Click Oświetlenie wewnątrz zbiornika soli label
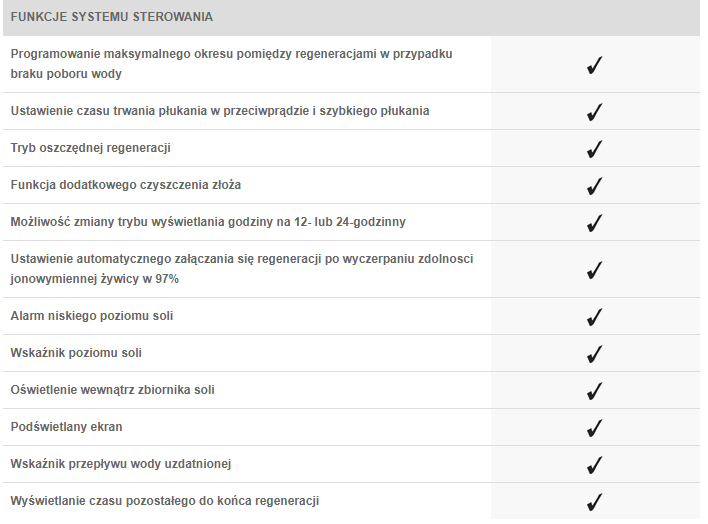The image size is (708, 524). (x=113, y=390)
